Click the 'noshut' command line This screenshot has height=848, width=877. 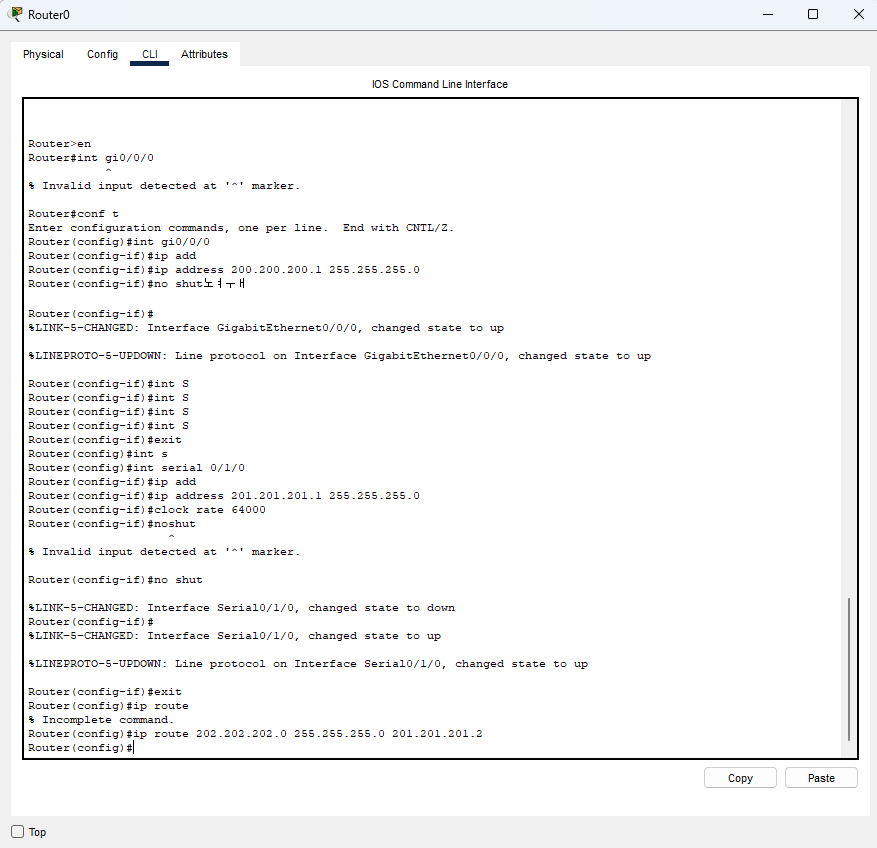[112, 524]
